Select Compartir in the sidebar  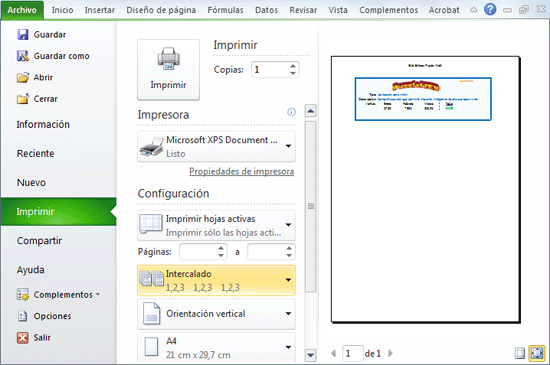59,241
